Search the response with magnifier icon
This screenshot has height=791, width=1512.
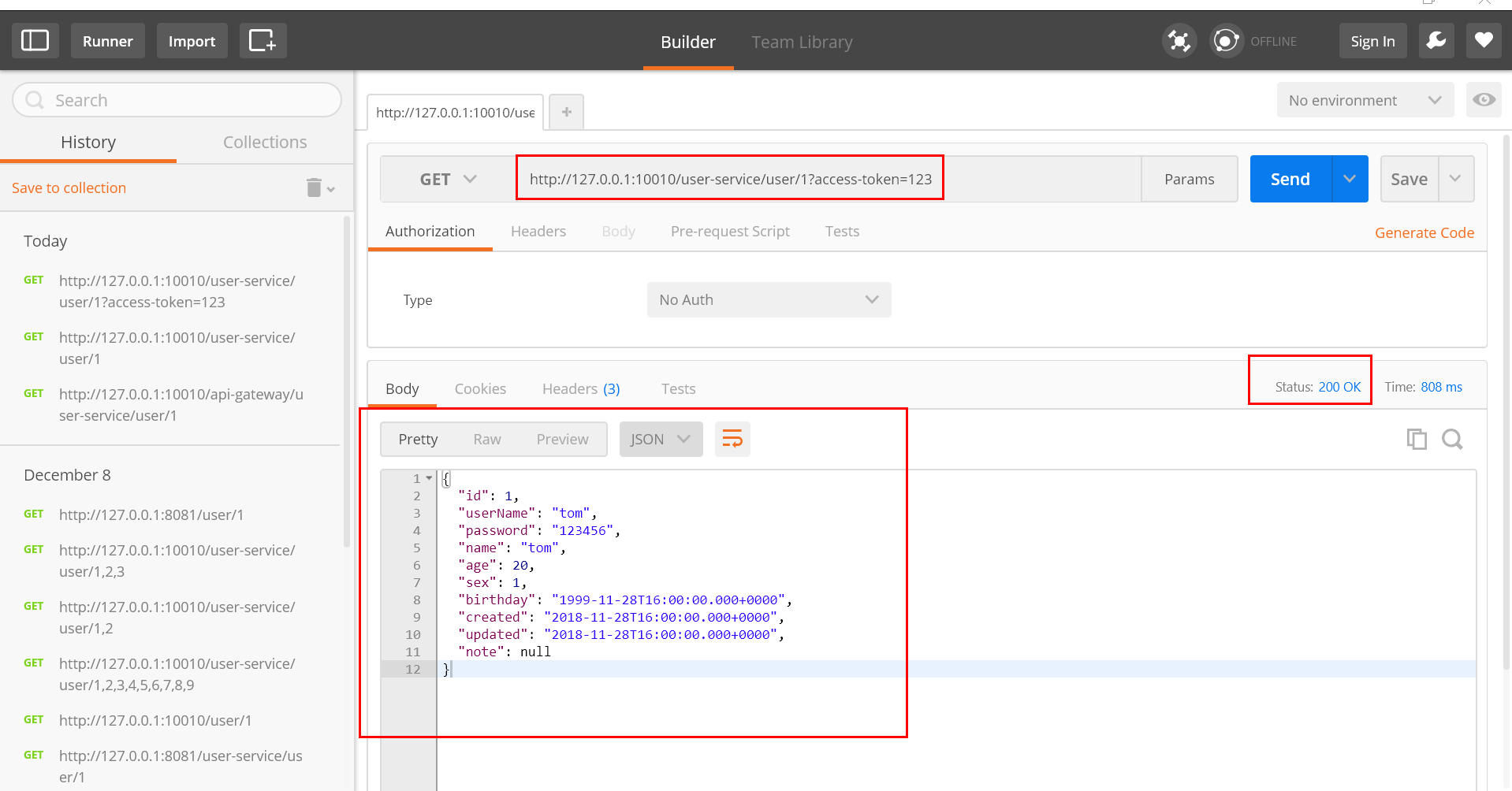(x=1452, y=439)
